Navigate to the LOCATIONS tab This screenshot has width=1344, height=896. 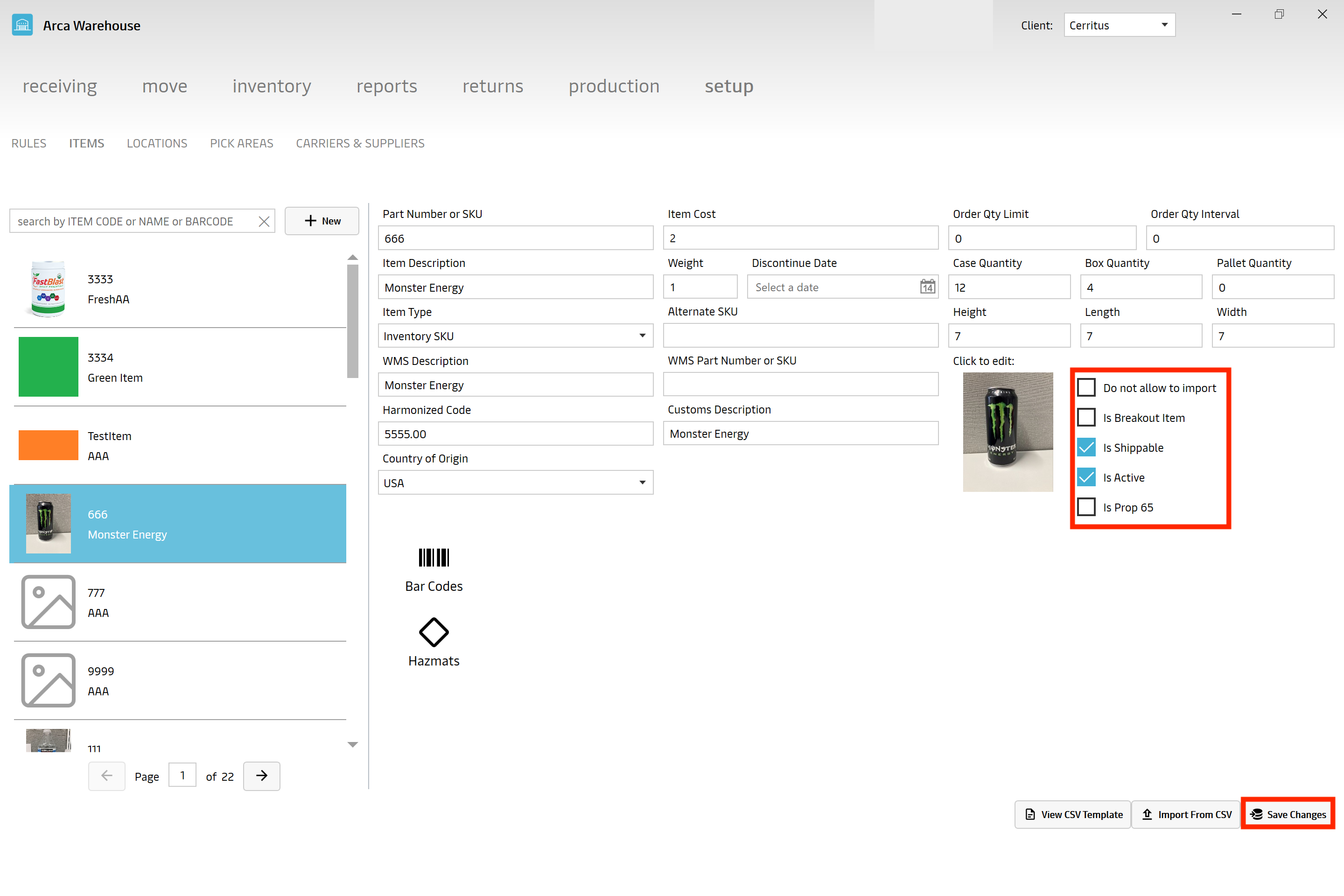tap(156, 143)
